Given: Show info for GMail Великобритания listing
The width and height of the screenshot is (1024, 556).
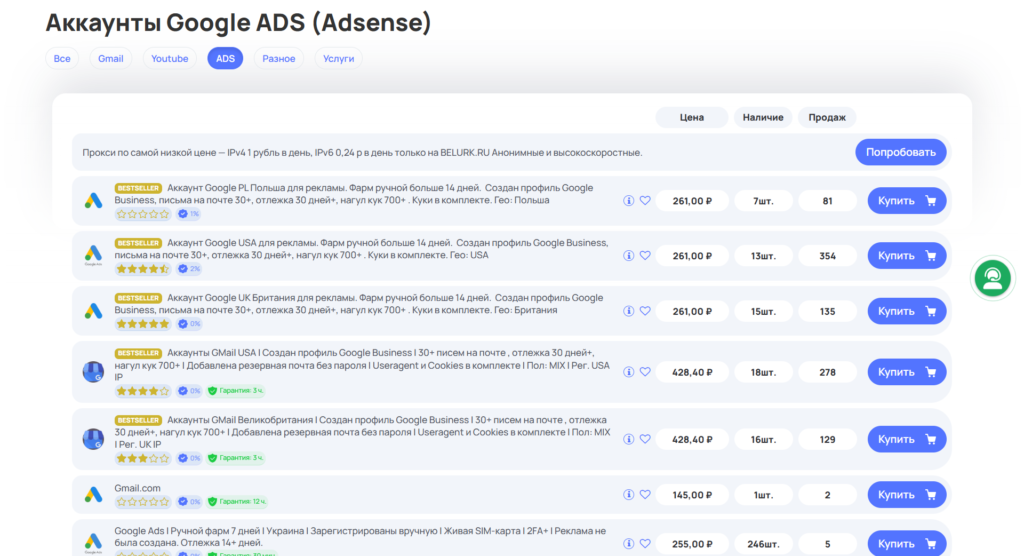Looking at the screenshot, I should [x=628, y=439].
